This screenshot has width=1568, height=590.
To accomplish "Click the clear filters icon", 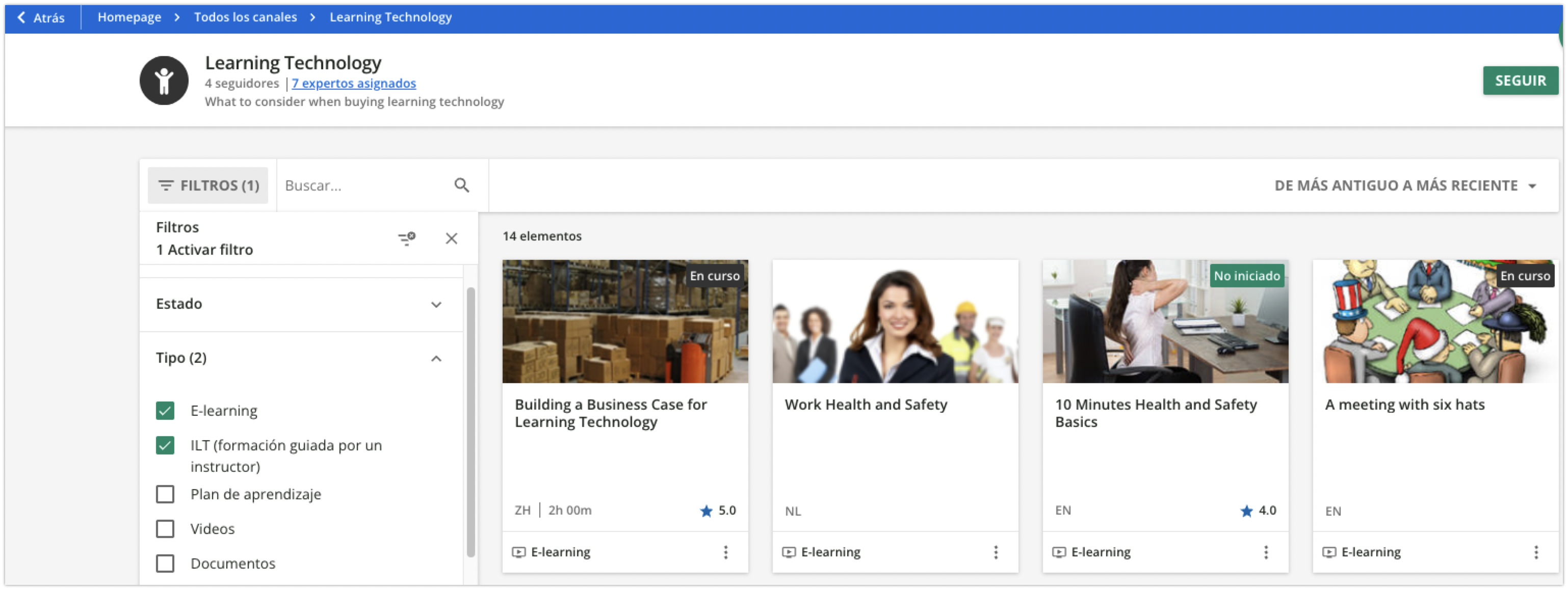I will point(407,238).
